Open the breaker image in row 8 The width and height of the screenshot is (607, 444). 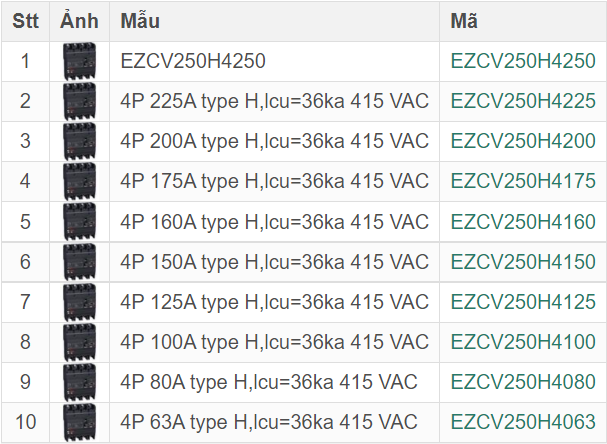tap(79, 343)
